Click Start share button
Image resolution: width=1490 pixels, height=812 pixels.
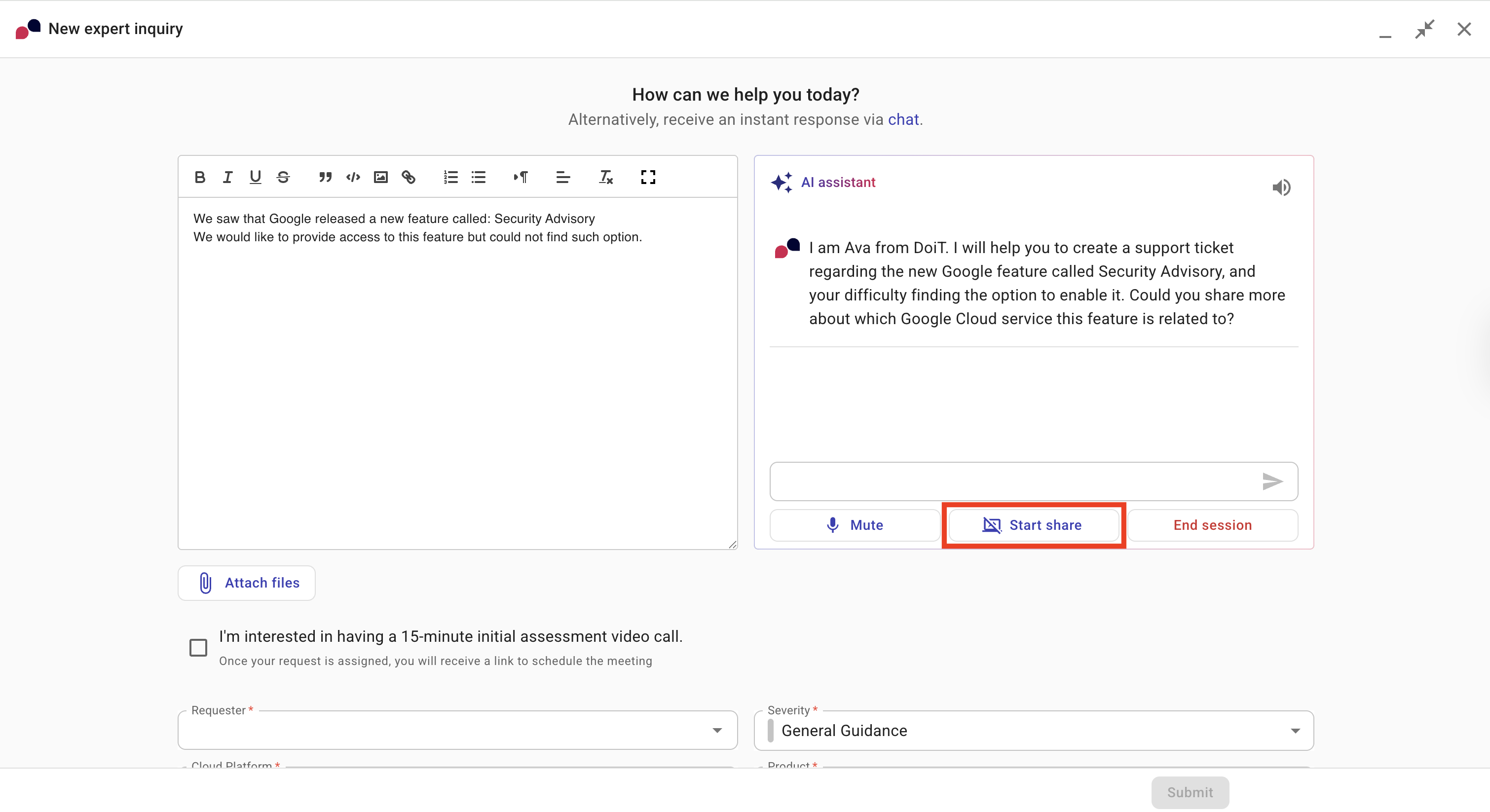click(x=1033, y=525)
